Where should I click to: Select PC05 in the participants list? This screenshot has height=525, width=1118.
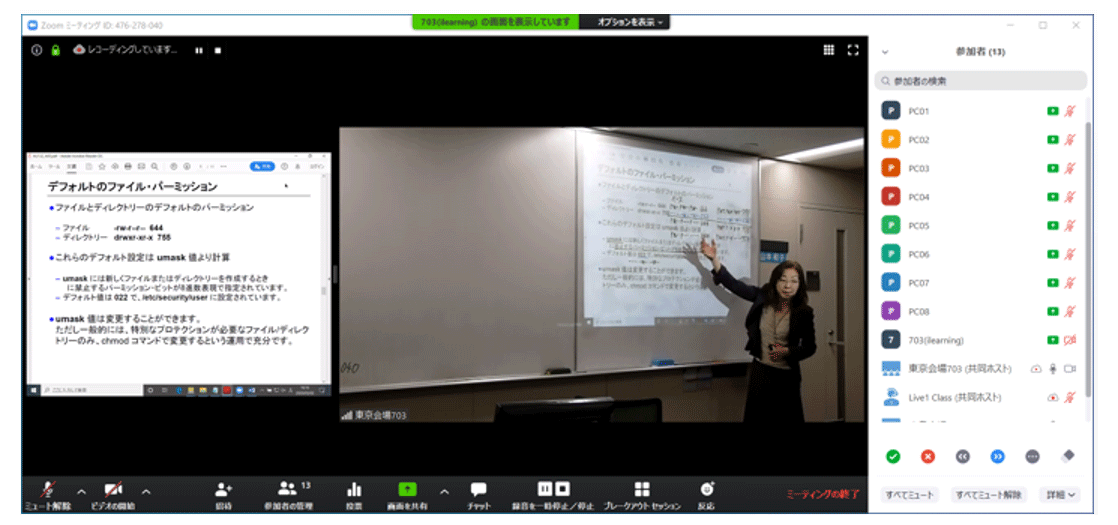(x=919, y=226)
